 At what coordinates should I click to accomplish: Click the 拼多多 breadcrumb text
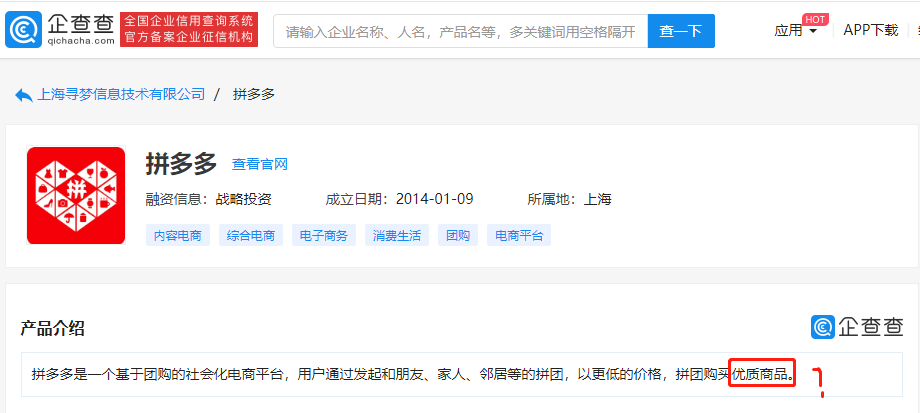pyautogui.click(x=254, y=94)
